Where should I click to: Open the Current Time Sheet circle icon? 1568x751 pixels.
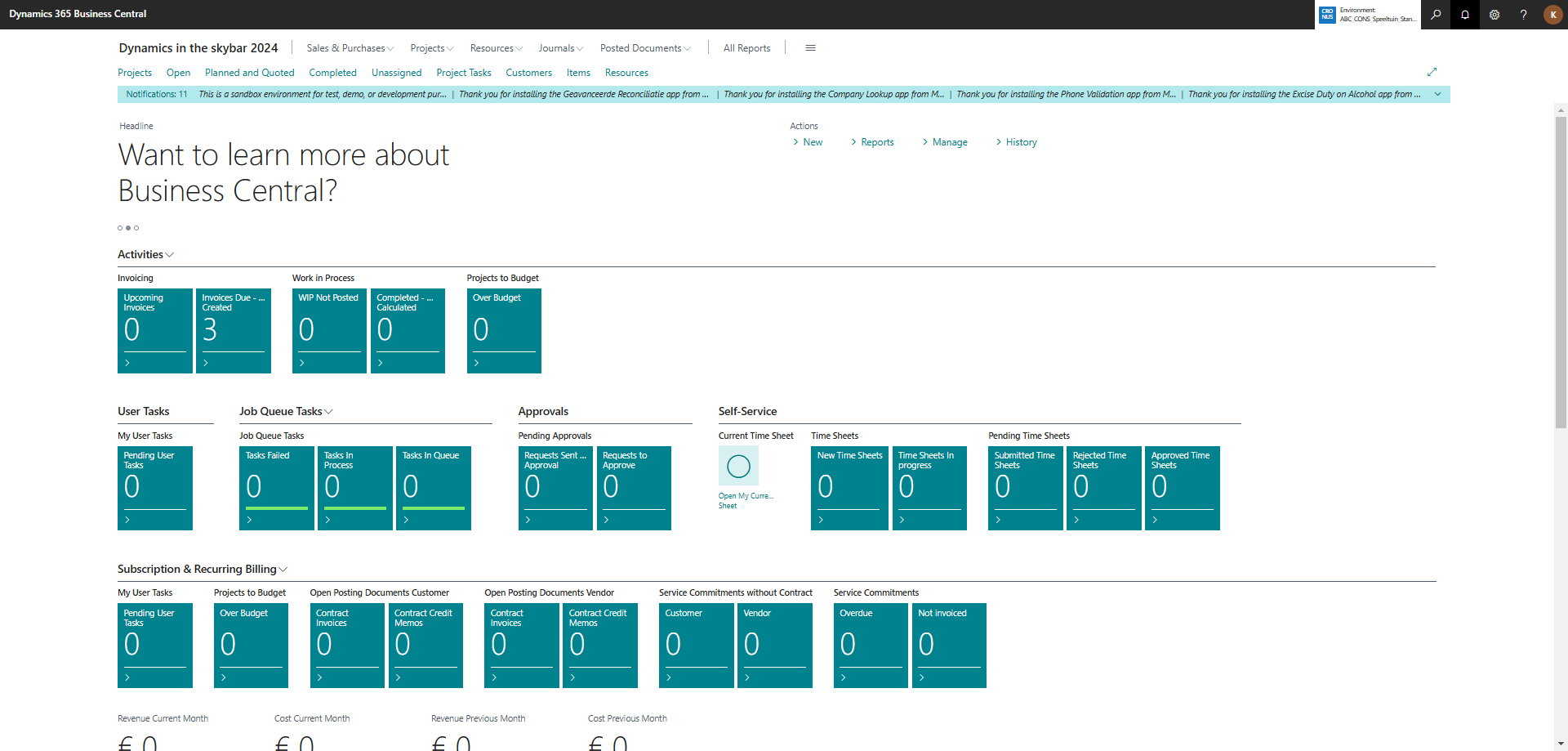738,467
